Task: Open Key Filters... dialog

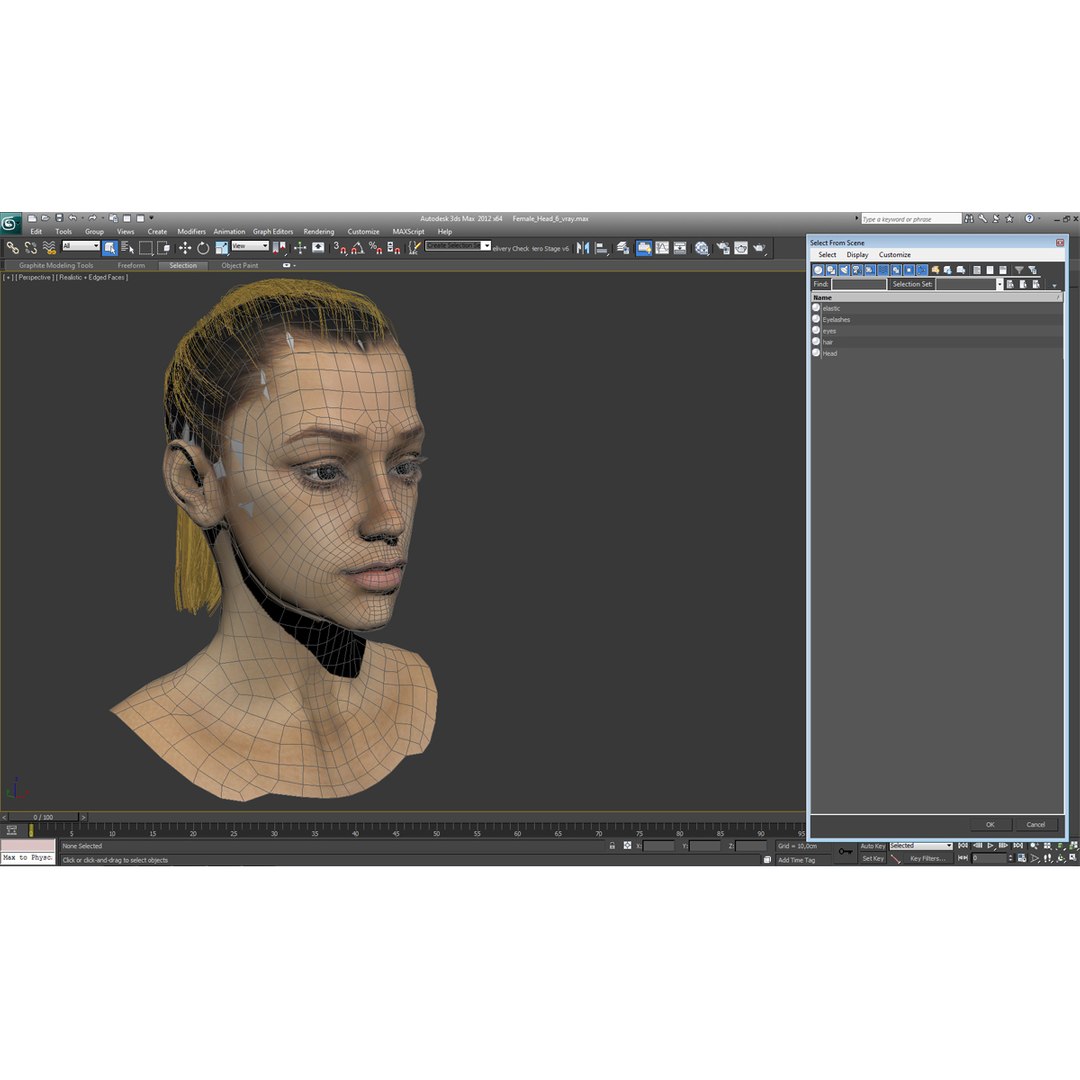Action: pos(927,858)
